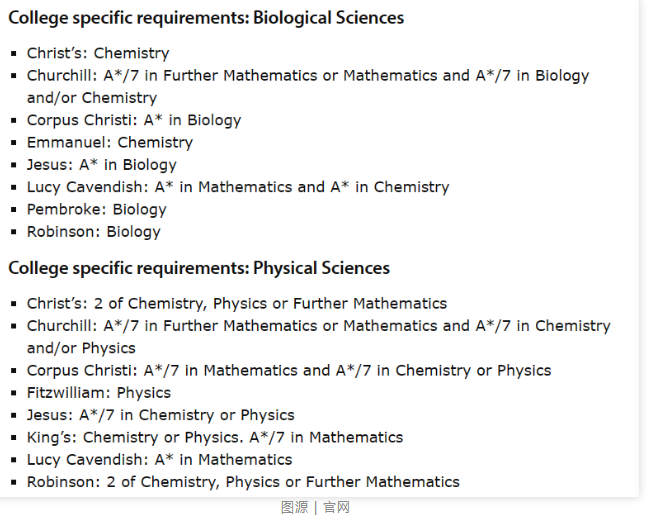Click the Biological Sciences requirements heading

click(206, 18)
